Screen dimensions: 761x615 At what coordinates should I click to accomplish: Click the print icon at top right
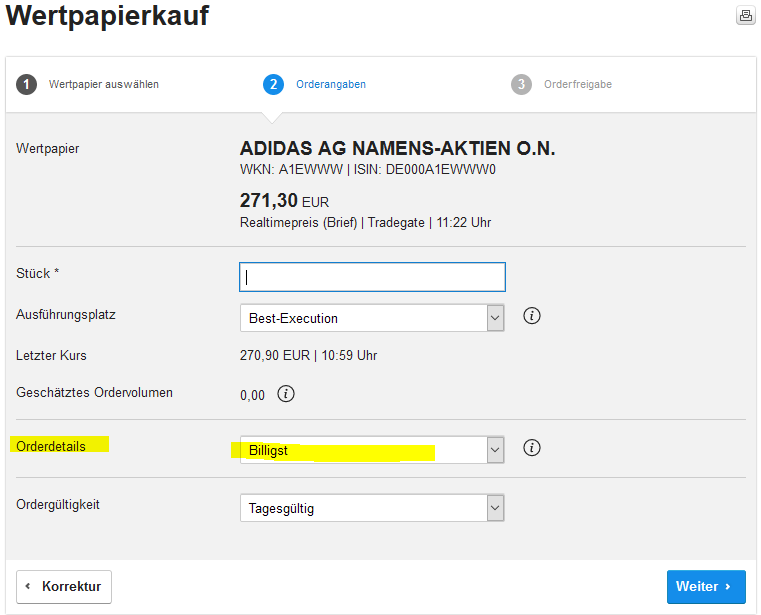pyautogui.click(x=745, y=16)
